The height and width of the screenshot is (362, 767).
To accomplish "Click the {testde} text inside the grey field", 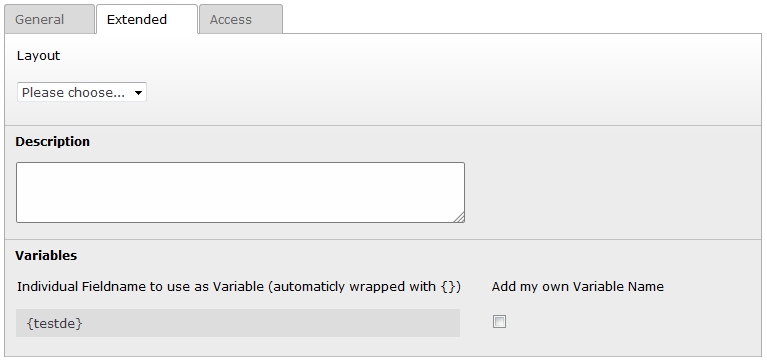I will click(54, 323).
